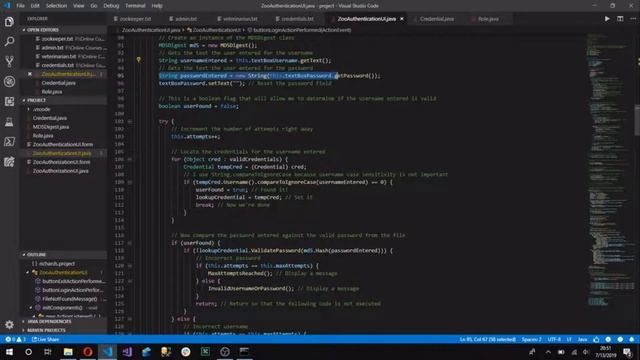Open the Selection menu
This screenshot has height=360, width=640.
(56, 6)
